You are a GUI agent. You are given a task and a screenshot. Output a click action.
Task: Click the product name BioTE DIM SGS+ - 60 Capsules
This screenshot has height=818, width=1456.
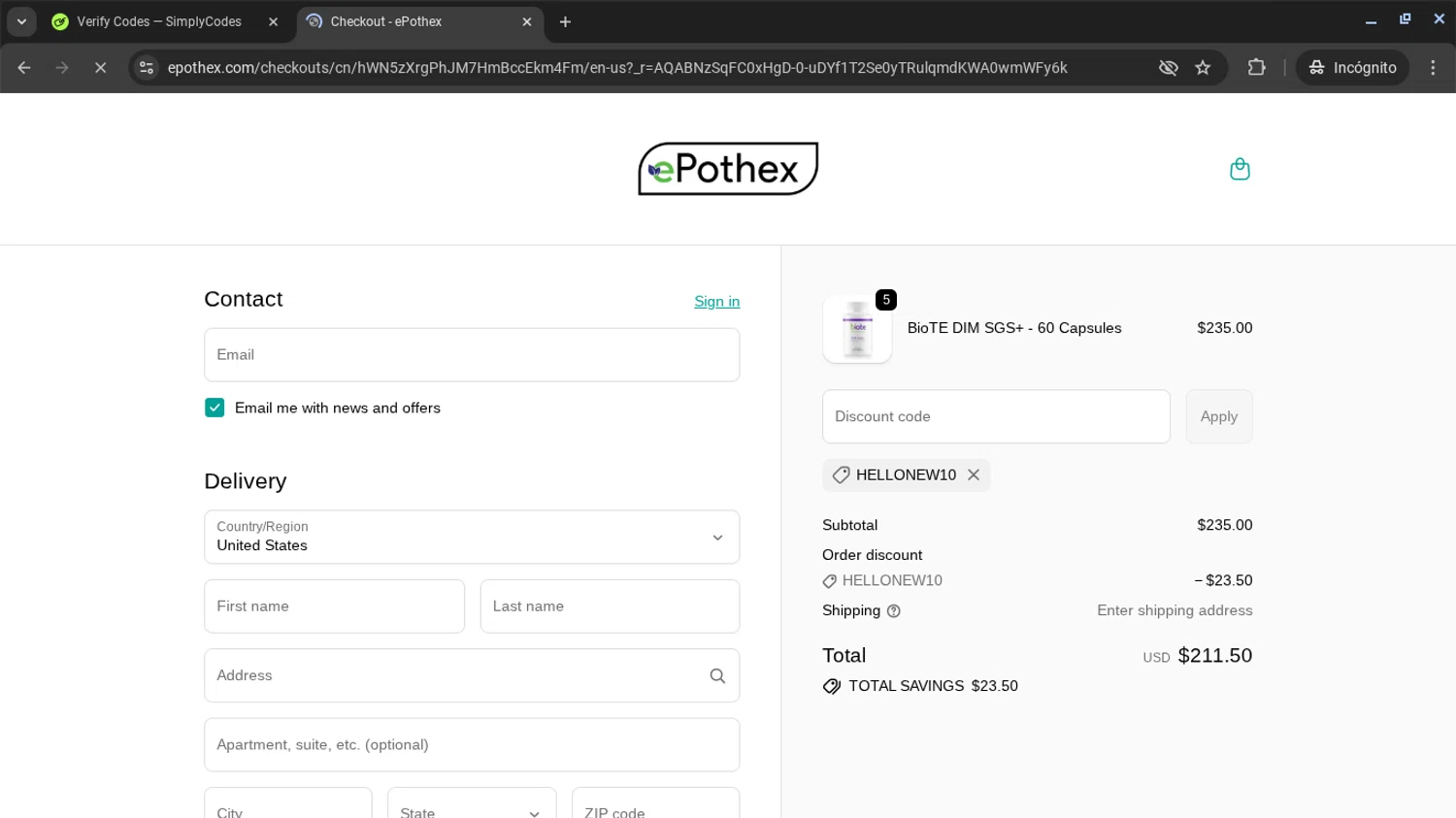[x=1014, y=328]
